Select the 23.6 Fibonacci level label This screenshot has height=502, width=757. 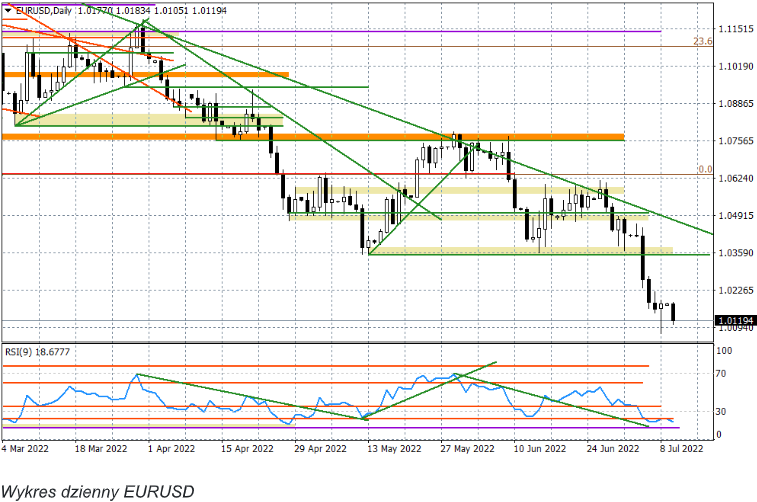702,42
